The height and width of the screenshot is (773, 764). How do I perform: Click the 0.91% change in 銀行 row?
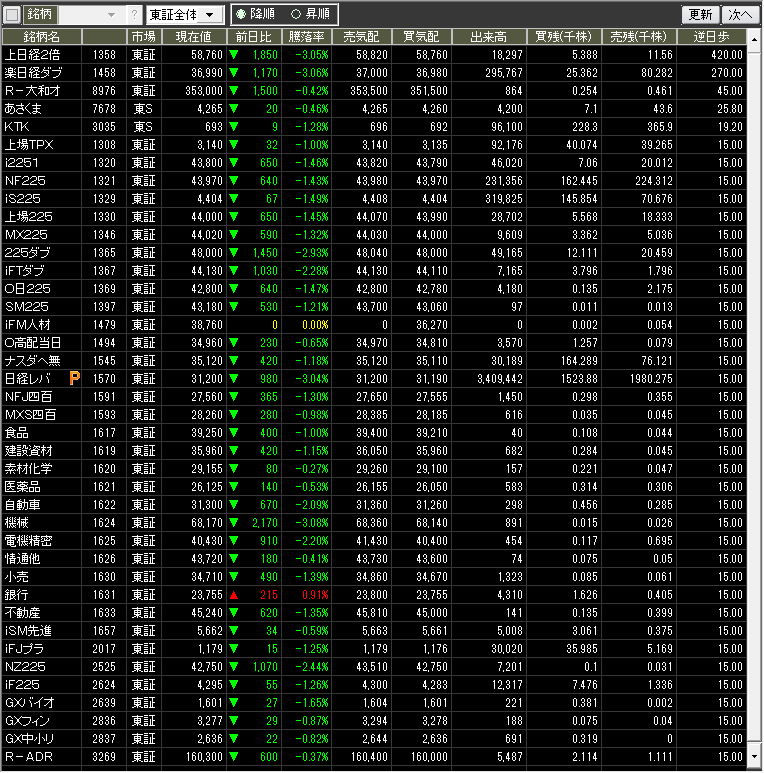pyautogui.click(x=315, y=595)
